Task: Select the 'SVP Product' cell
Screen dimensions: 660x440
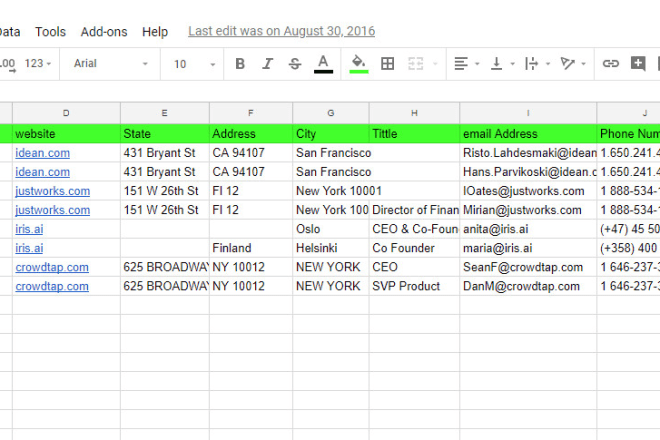Action: coord(415,286)
